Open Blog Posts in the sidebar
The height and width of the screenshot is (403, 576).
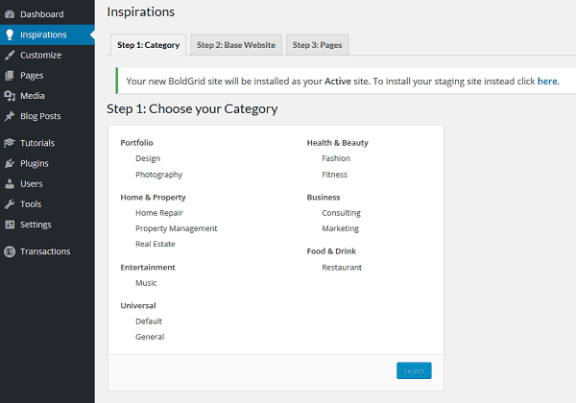pos(47,116)
